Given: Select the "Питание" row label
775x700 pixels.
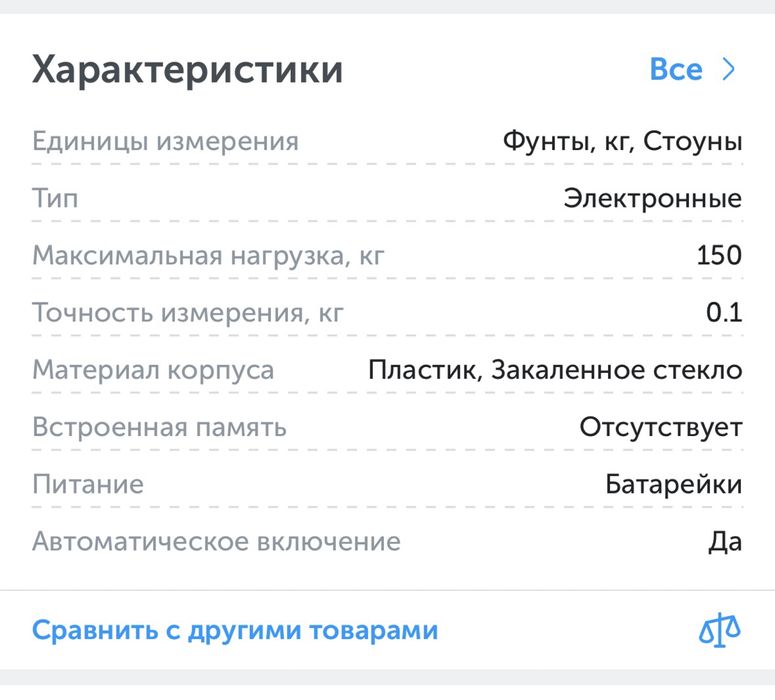Looking at the screenshot, I should (x=88, y=485).
